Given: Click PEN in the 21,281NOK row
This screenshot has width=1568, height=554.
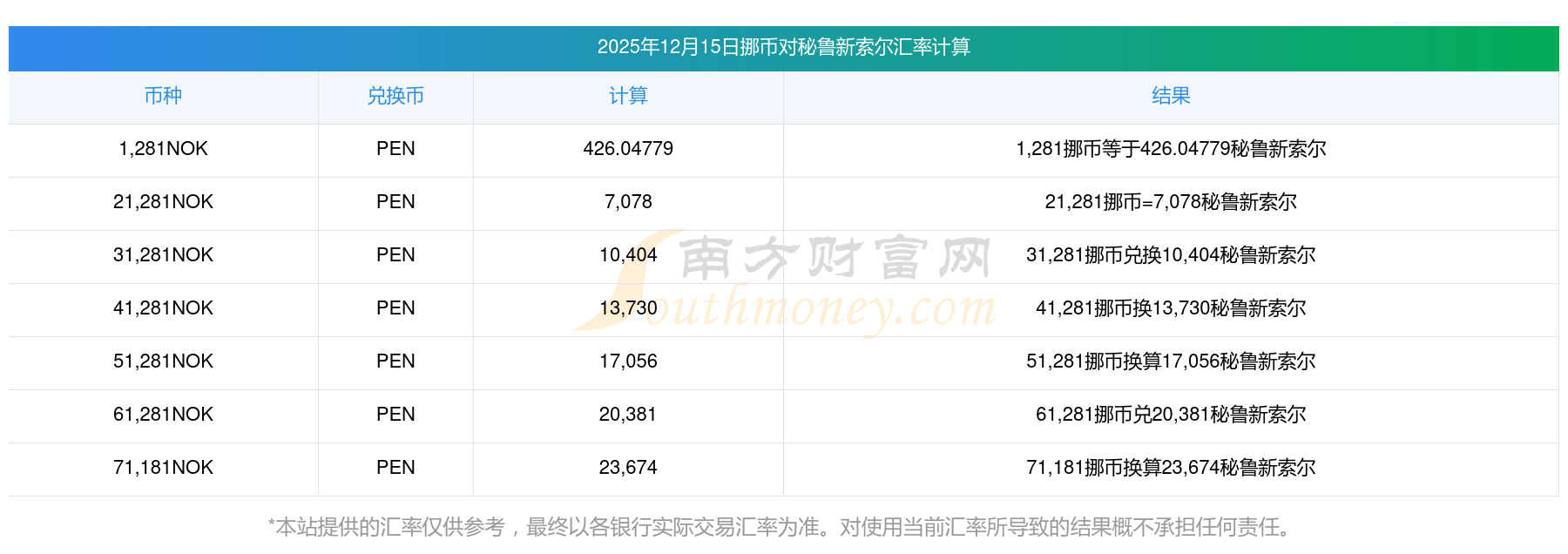Looking at the screenshot, I should click(x=395, y=202).
